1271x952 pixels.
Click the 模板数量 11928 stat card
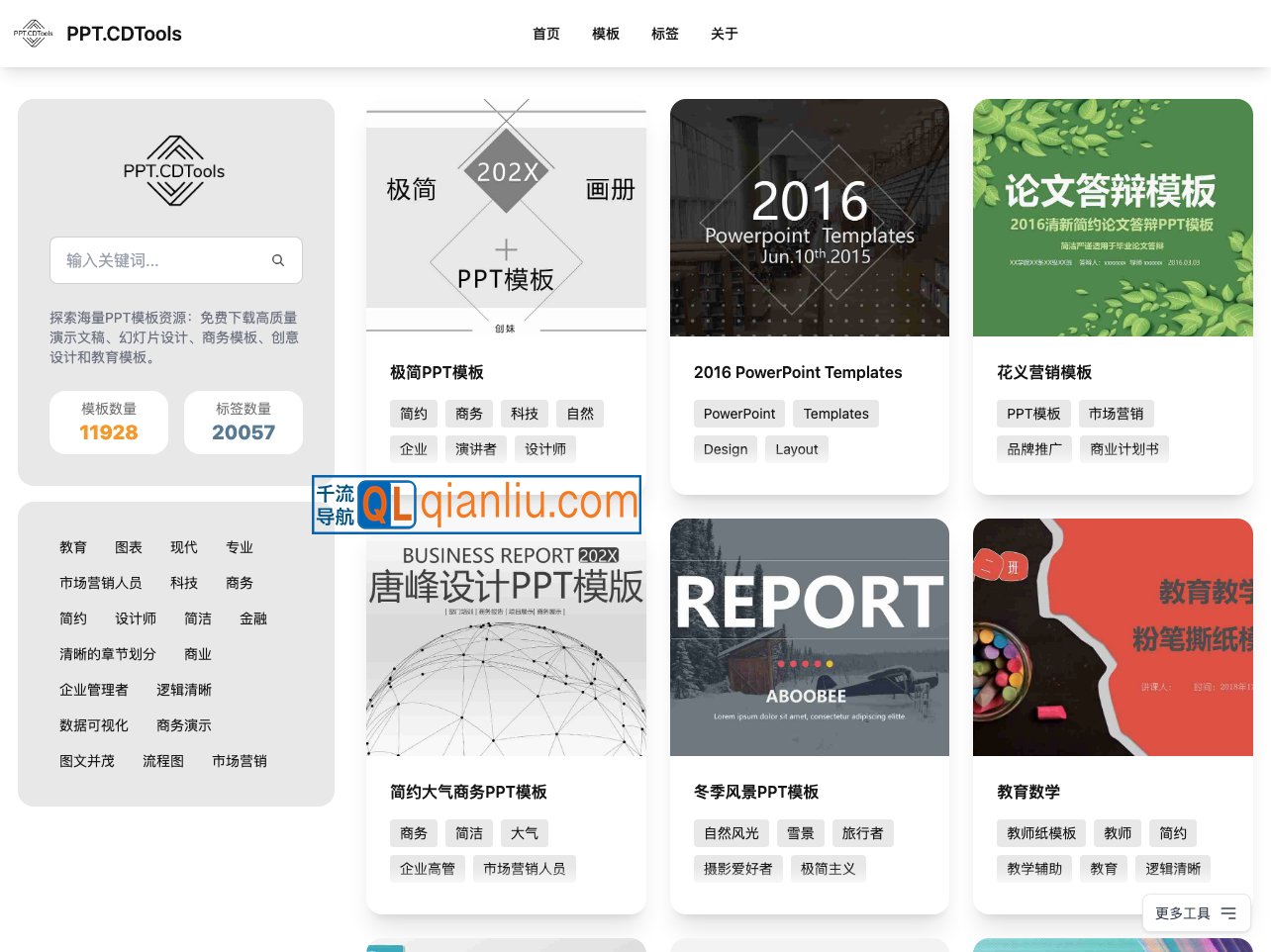click(109, 422)
